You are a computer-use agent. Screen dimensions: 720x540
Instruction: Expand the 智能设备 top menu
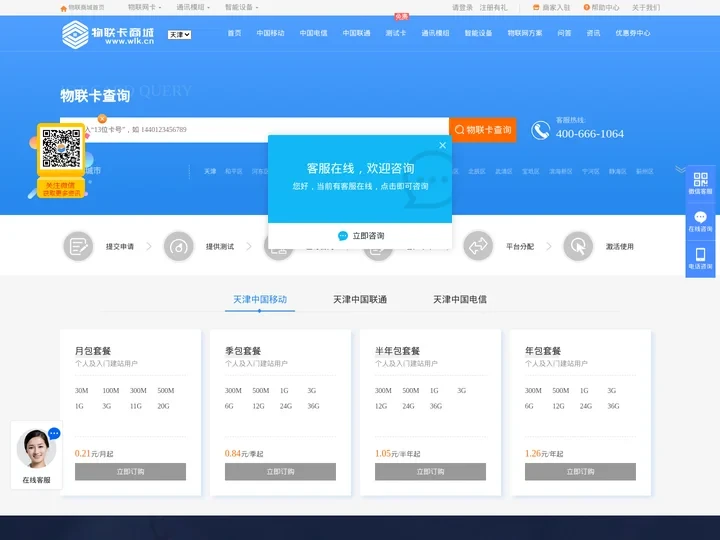click(242, 7)
